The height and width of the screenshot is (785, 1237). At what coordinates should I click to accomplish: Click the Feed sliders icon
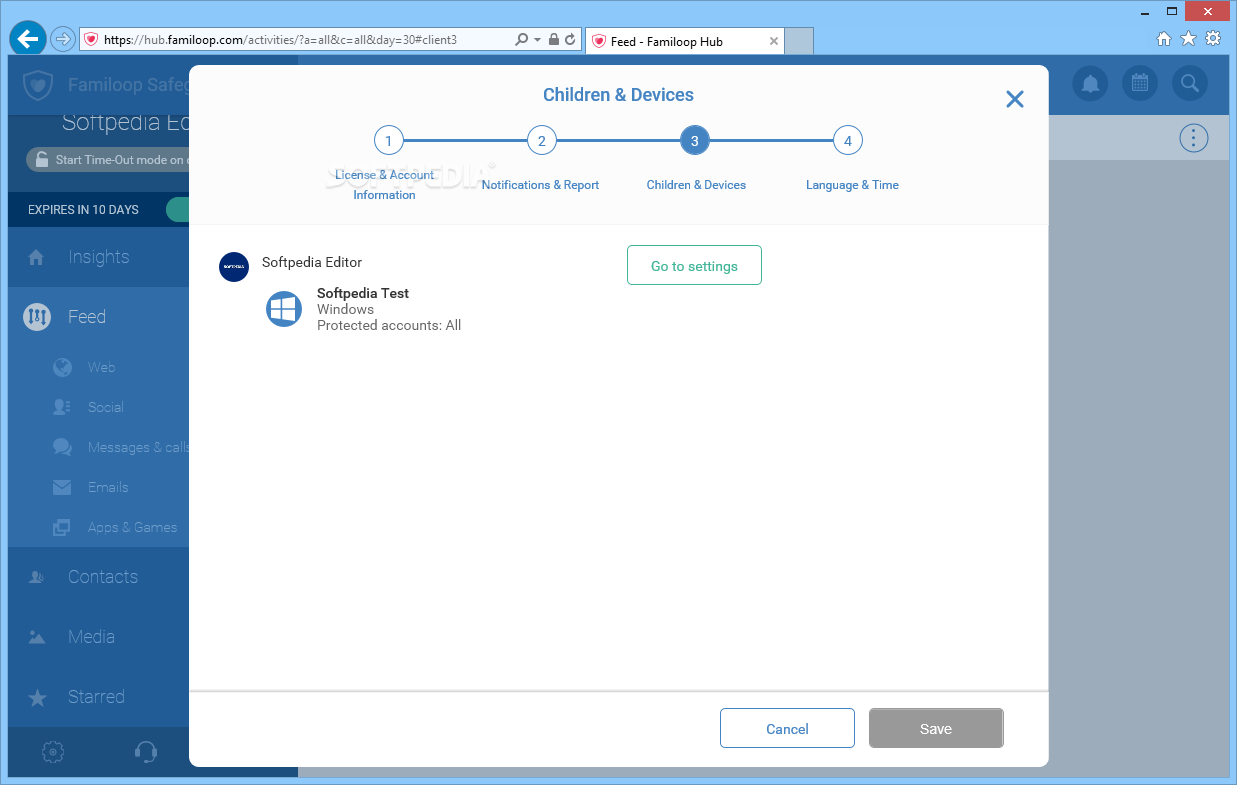37,317
